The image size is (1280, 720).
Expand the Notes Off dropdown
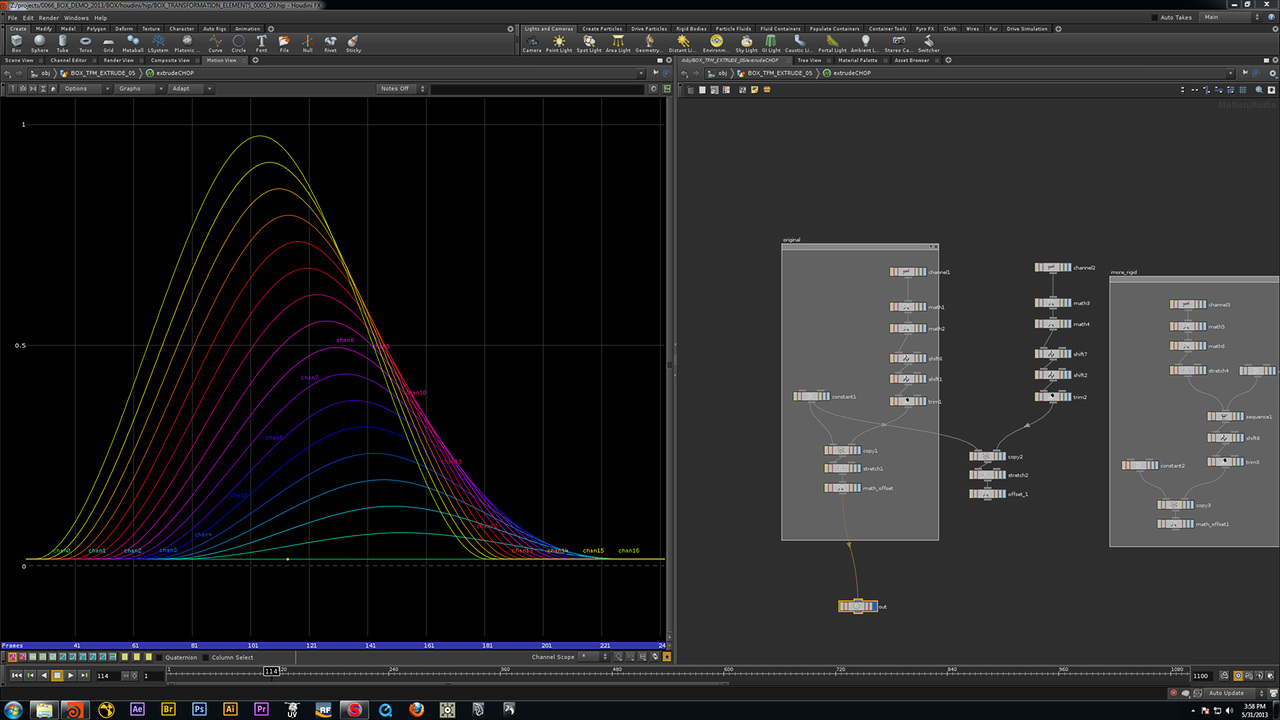pyautogui.click(x=401, y=89)
